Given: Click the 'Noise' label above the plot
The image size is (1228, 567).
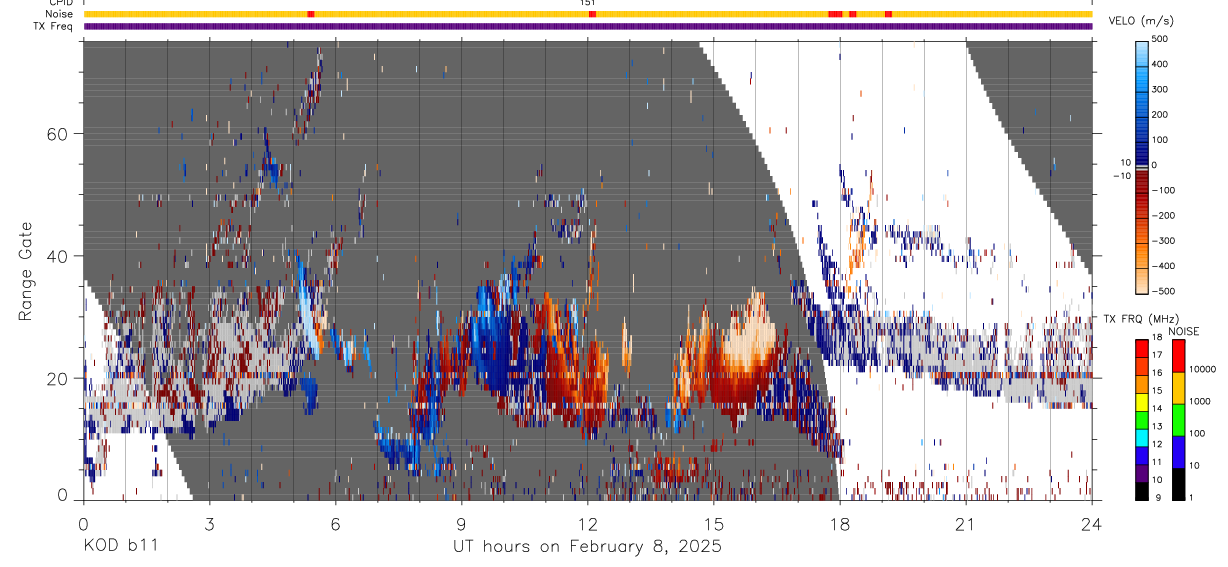Looking at the screenshot, I should click(x=59, y=14).
